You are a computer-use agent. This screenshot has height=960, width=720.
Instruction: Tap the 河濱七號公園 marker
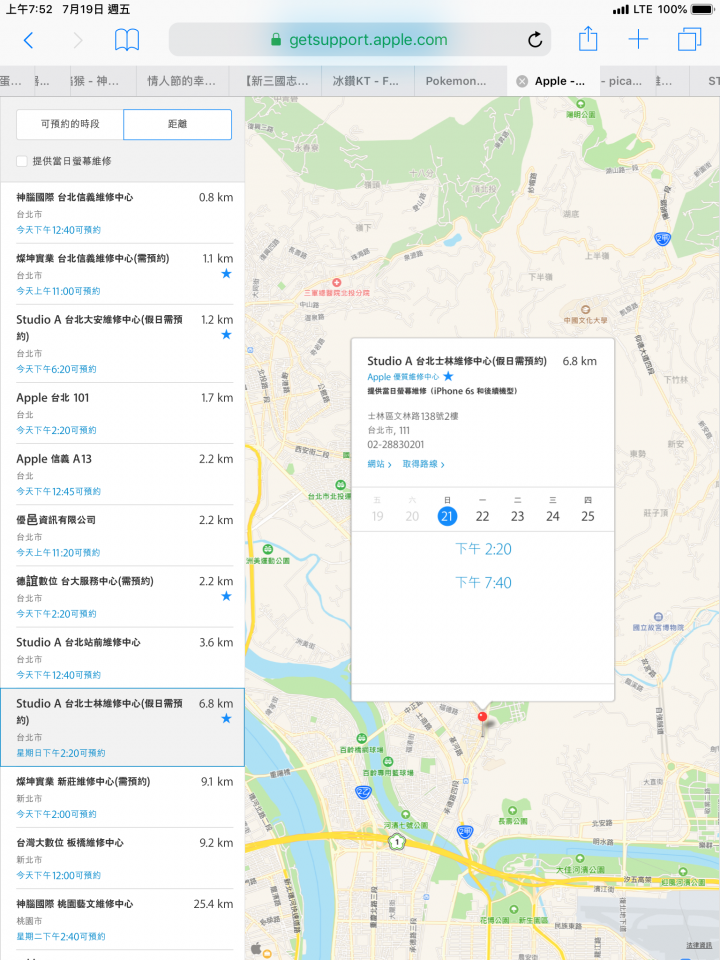(x=405, y=814)
